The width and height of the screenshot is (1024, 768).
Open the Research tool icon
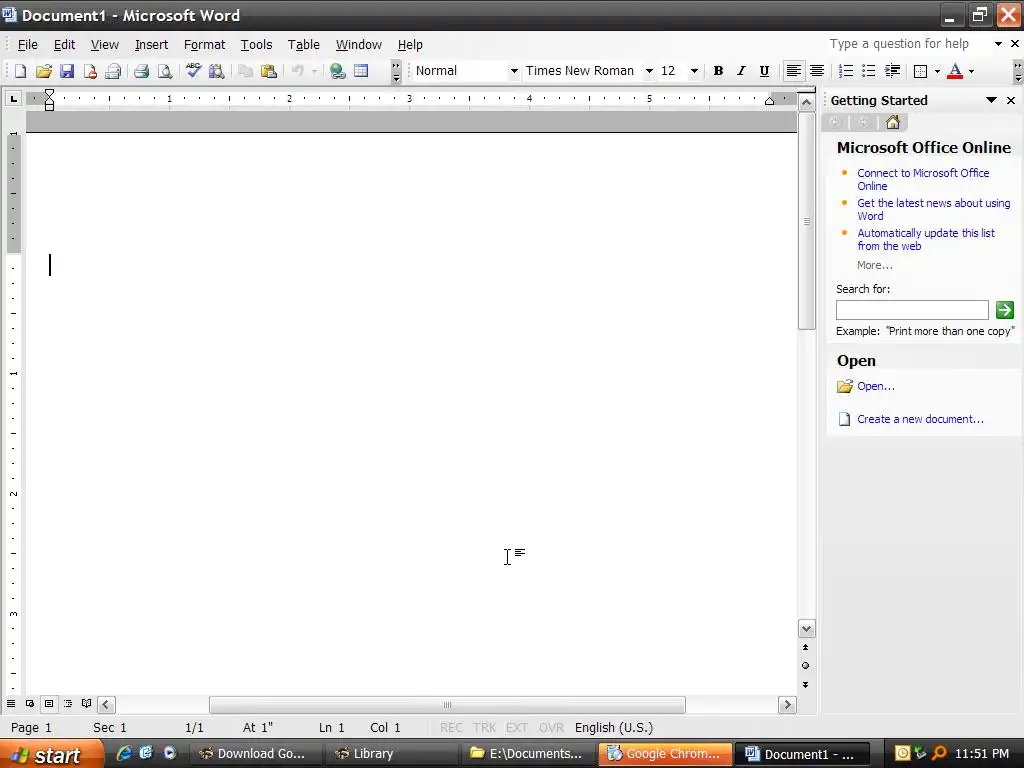[216, 71]
